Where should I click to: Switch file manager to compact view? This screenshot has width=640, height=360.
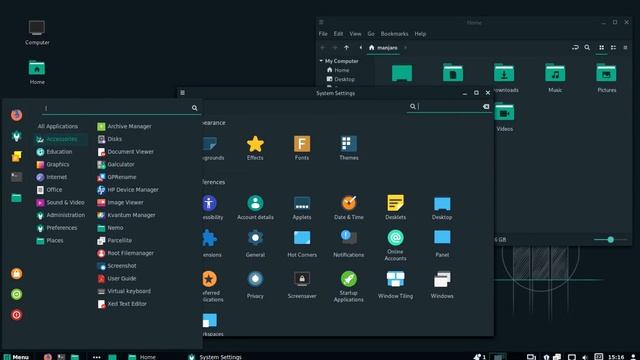click(625, 48)
